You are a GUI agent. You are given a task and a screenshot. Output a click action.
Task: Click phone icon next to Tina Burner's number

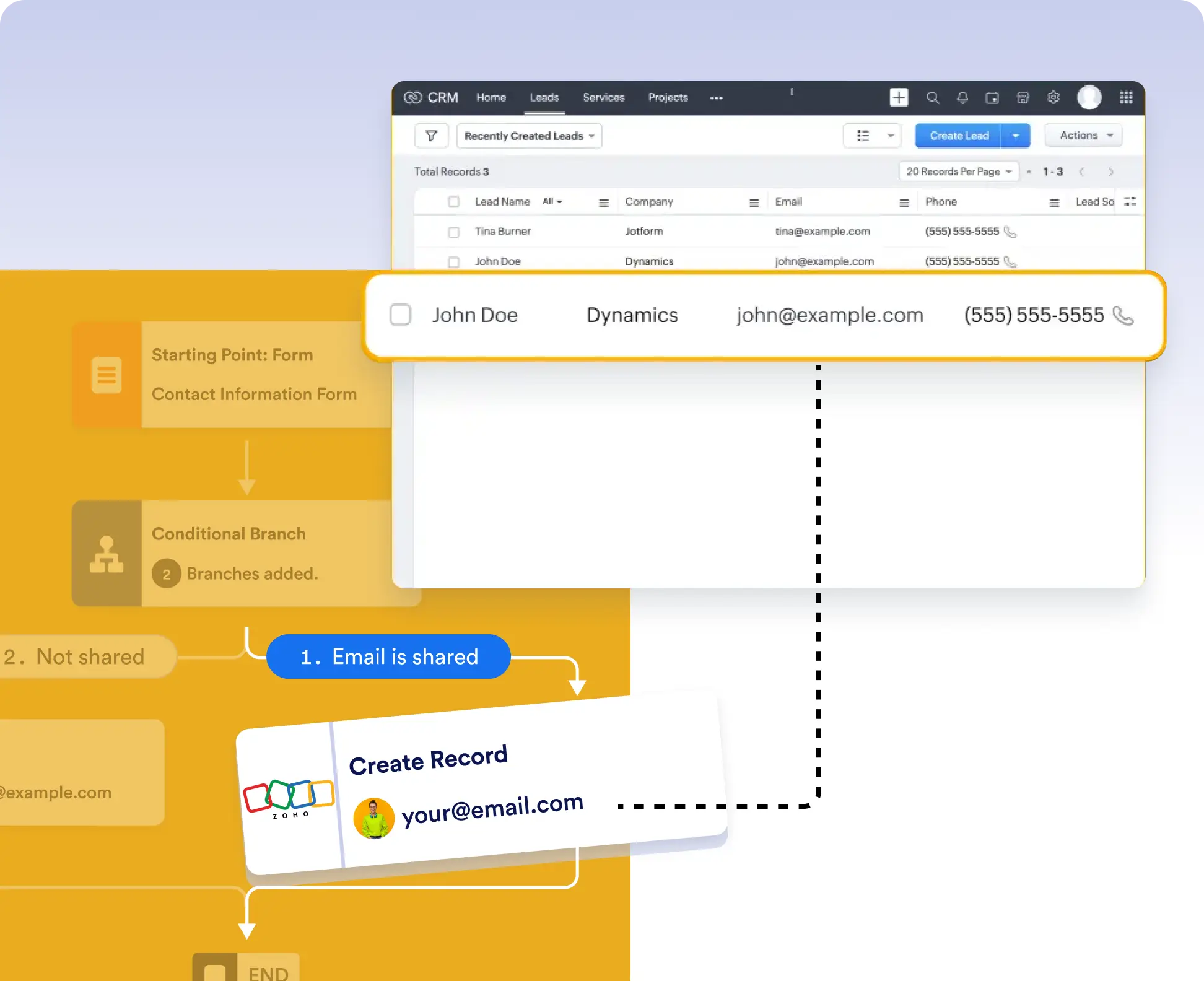click(1010, 232)
